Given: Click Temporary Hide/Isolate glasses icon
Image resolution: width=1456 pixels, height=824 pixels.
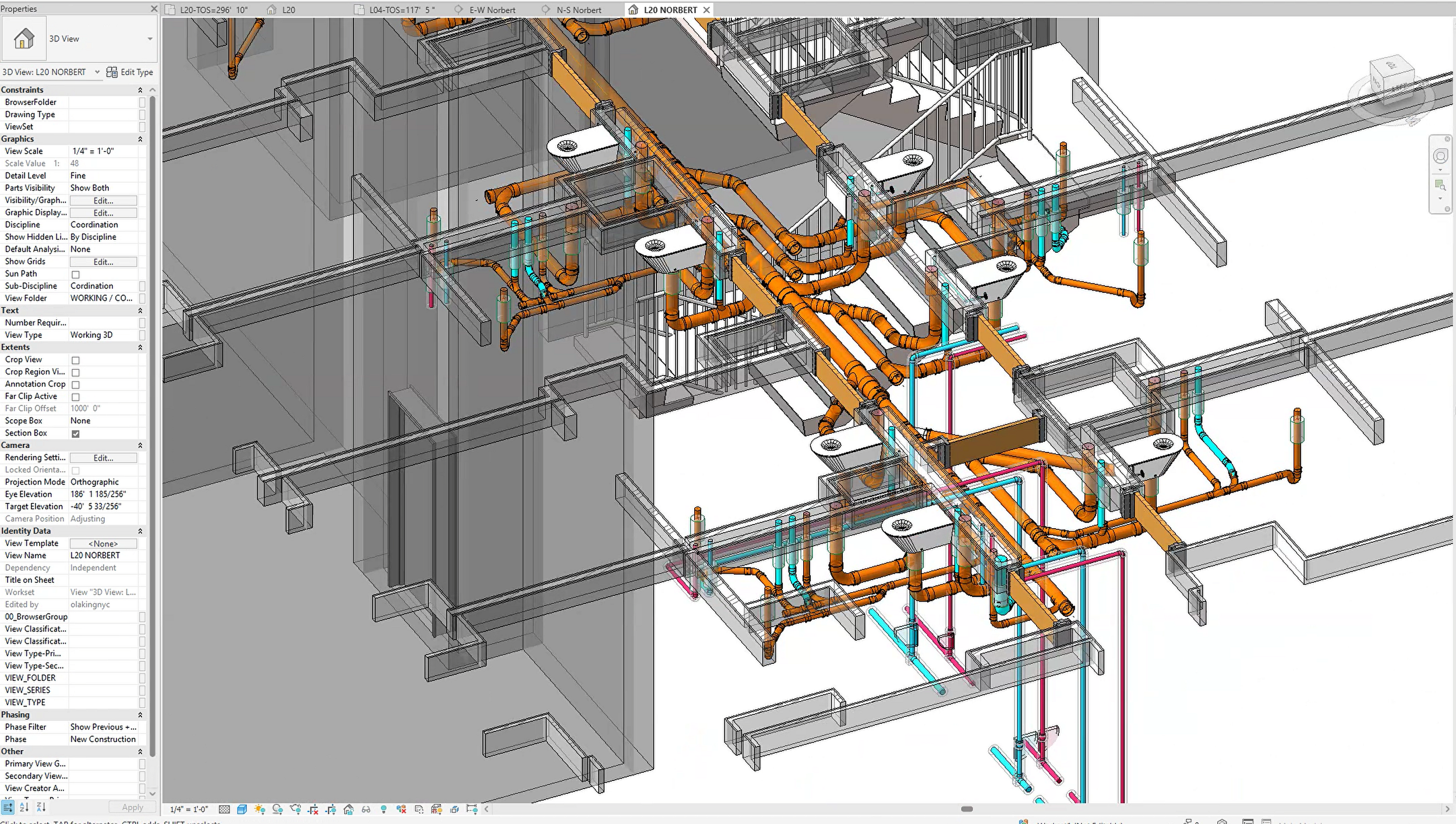Looking at the screenshot, I should click(366, 809).
